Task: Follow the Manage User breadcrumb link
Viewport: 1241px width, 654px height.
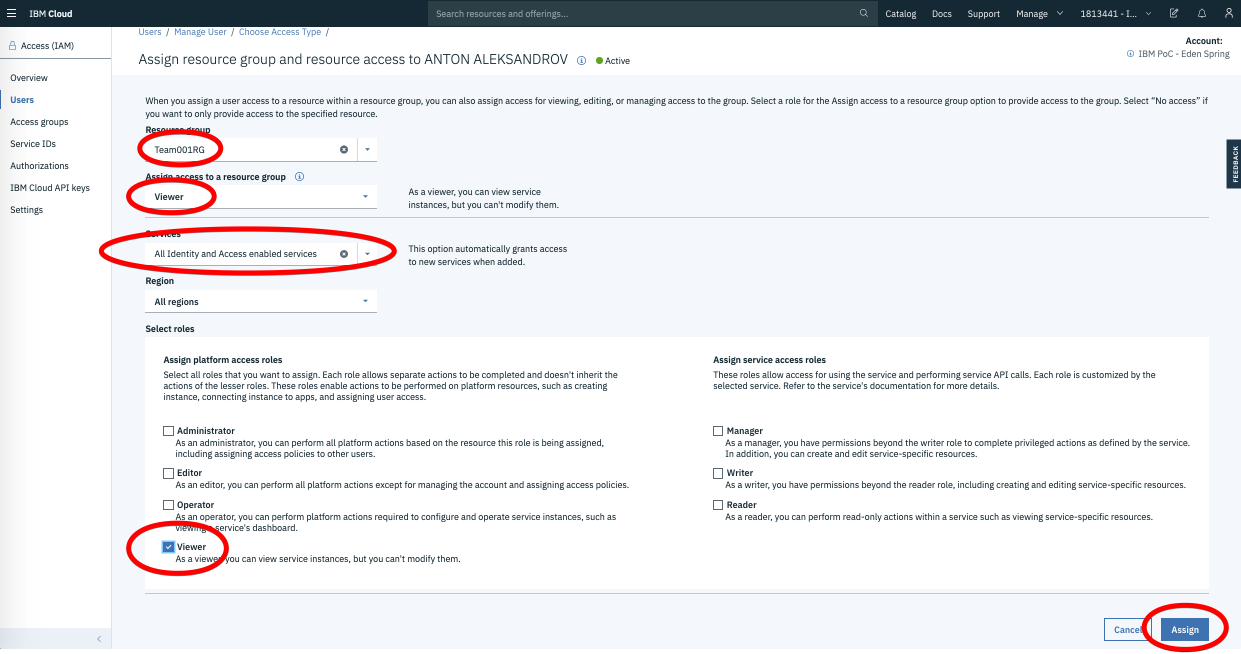Action: [x=200, y=32]
